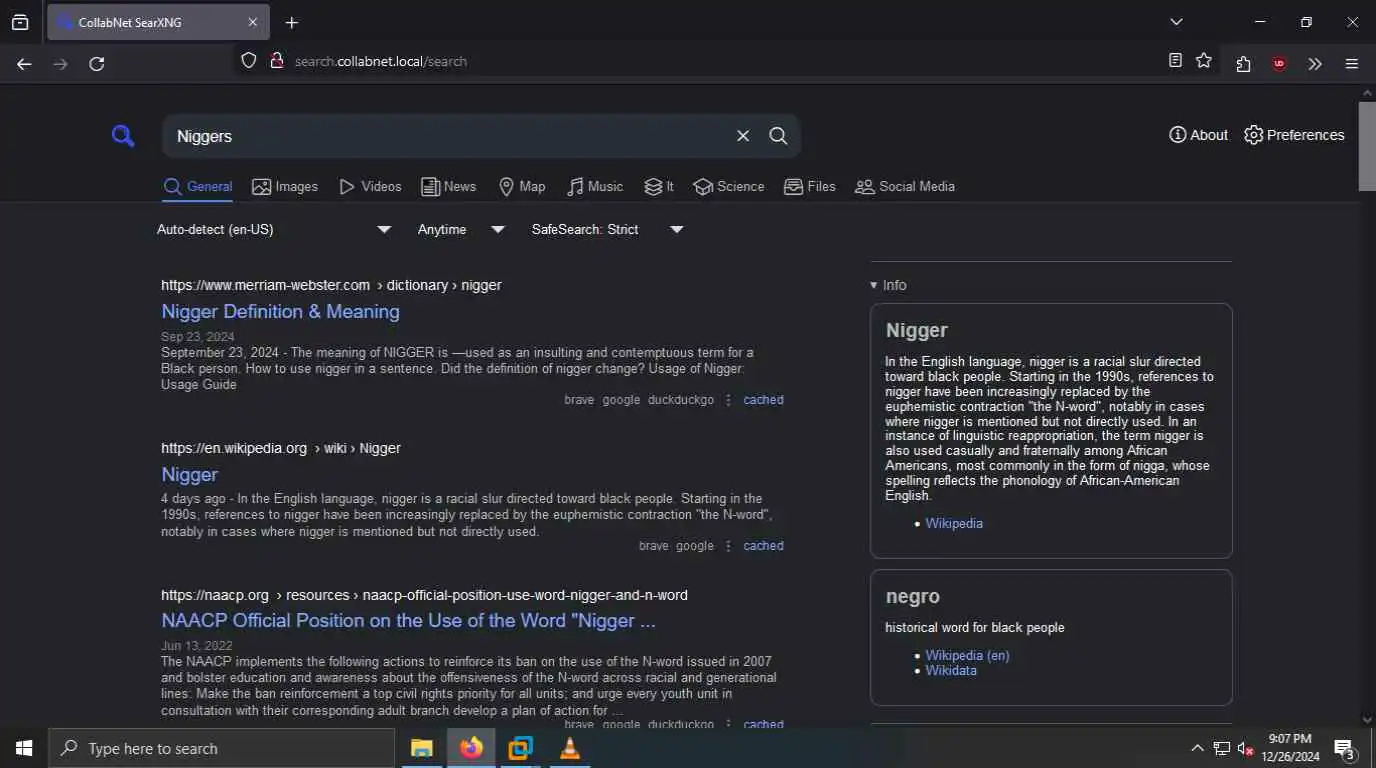Open the Firefox hamburger application menu
1376x768 pixels.
(1351, 63)
